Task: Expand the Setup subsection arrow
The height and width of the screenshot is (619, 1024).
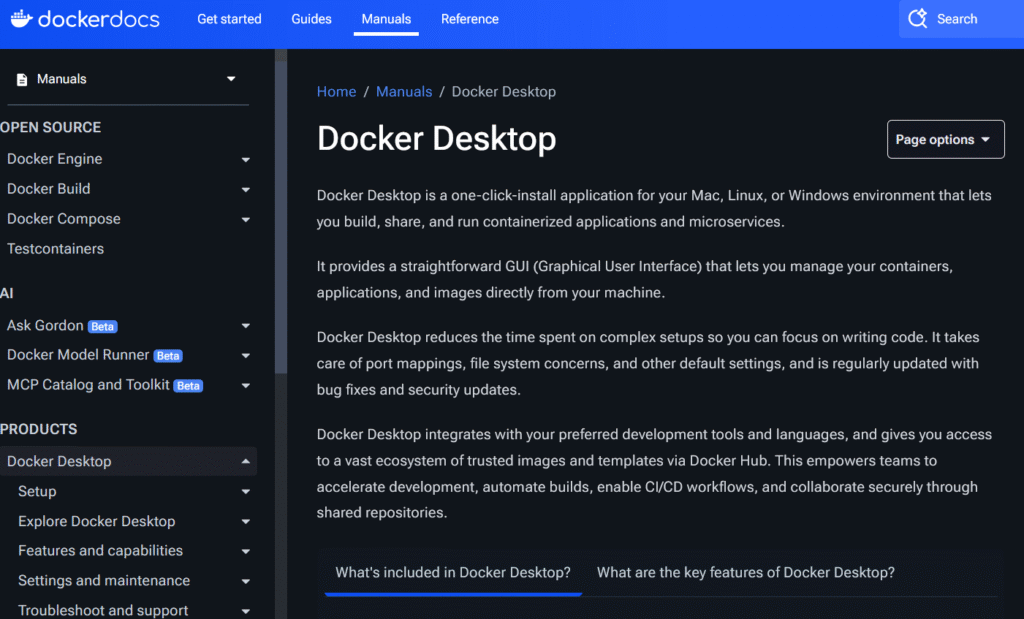Action: 246,492
